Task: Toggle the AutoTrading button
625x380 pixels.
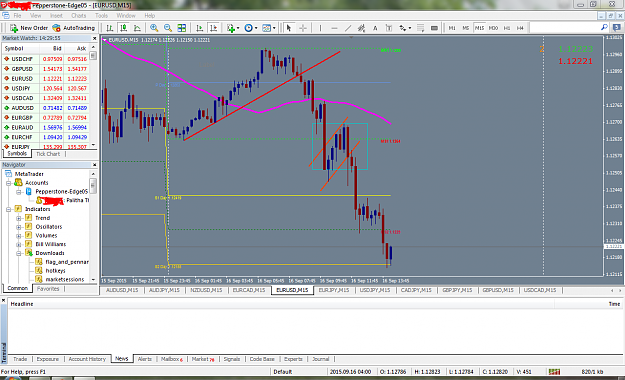Action: click(x=74, y=28)
